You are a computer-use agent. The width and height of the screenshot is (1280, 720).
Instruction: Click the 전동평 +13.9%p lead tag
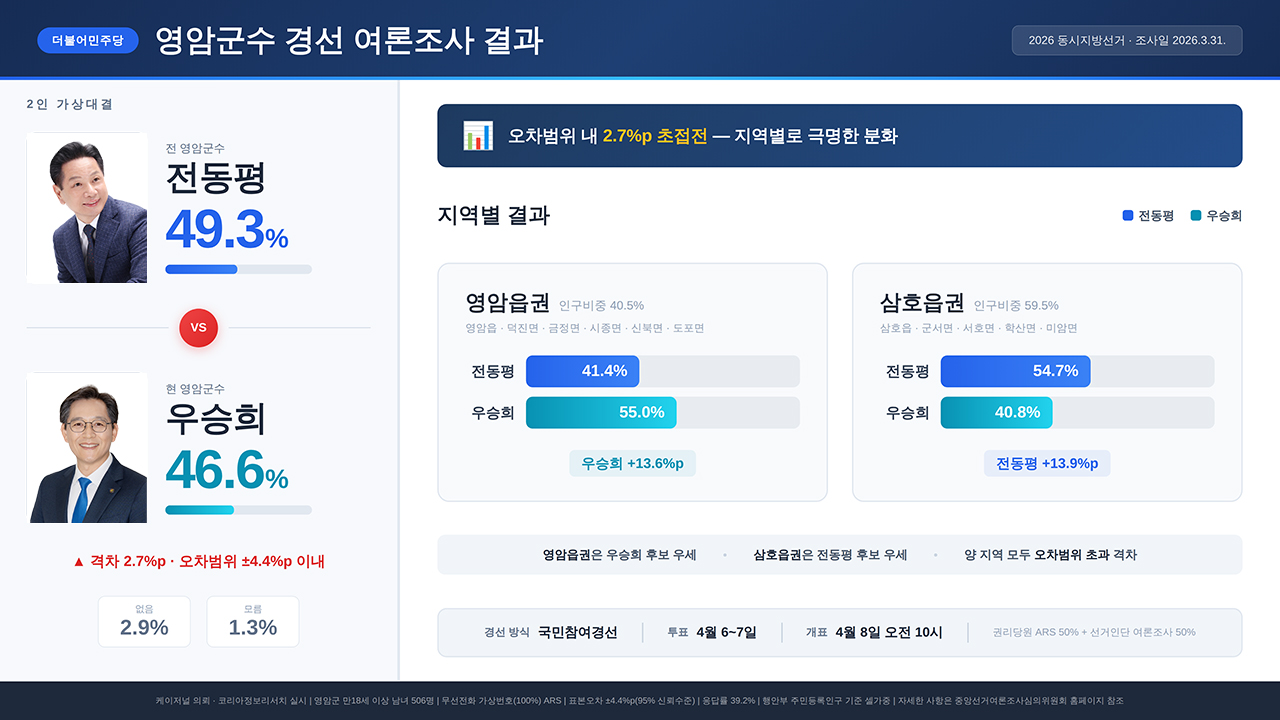[x=1047, y=463]
